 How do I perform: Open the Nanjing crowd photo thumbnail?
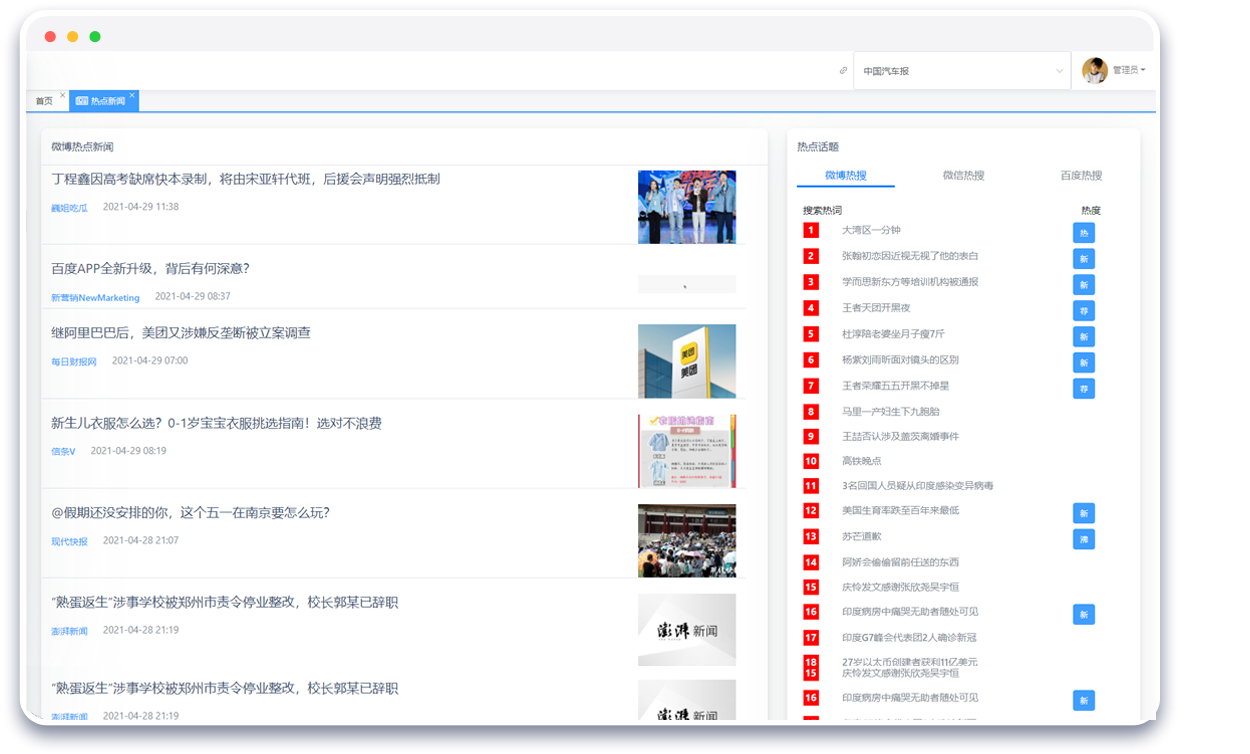(687, 540)
